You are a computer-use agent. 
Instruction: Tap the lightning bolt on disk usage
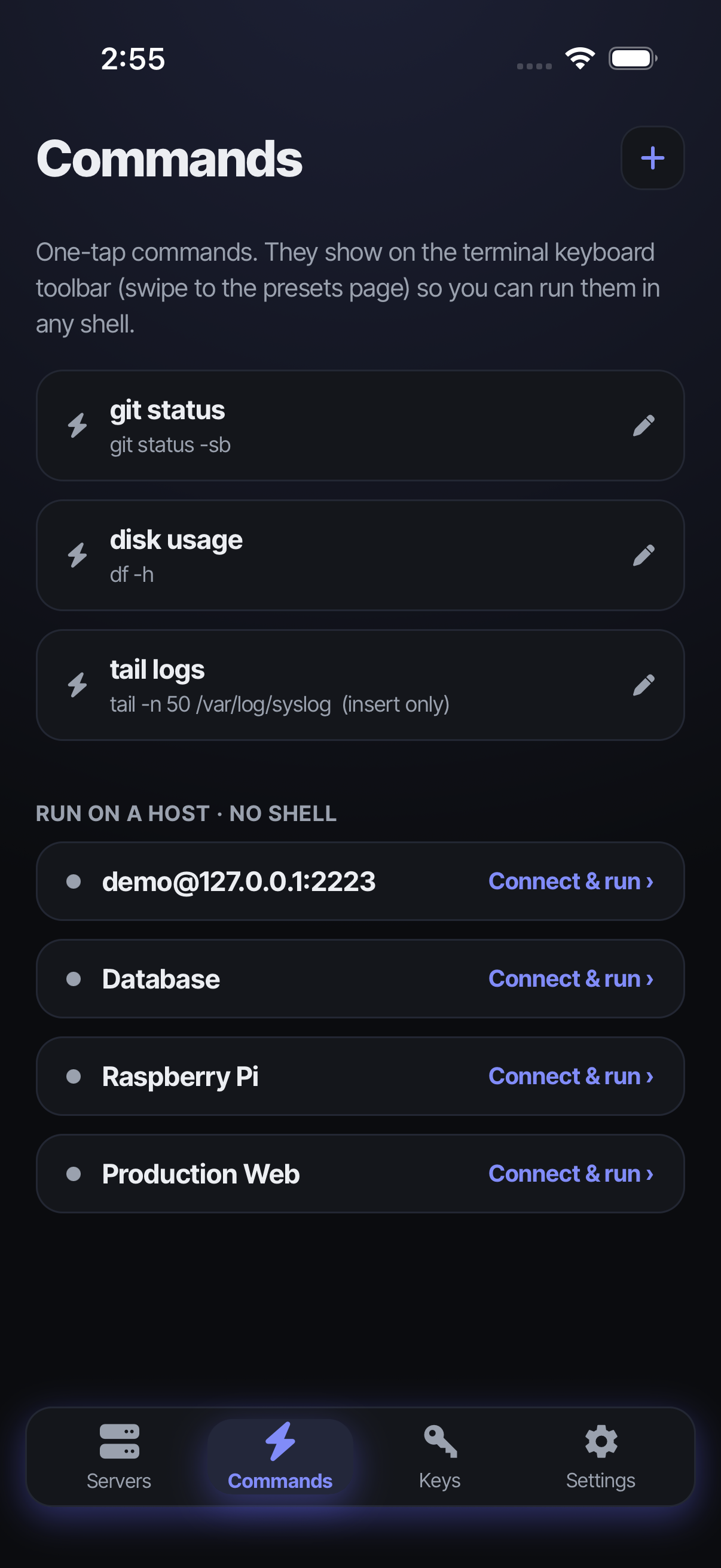point(77,555)
